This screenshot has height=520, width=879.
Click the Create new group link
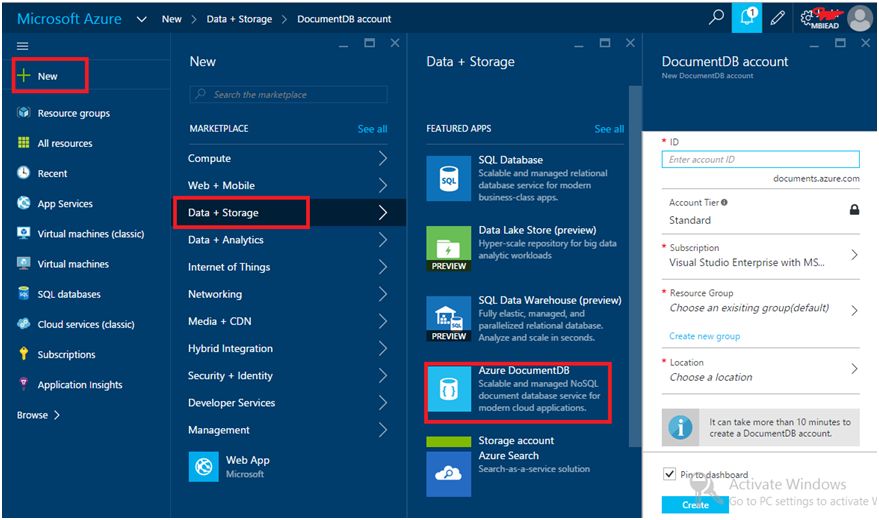click(704, 336)
